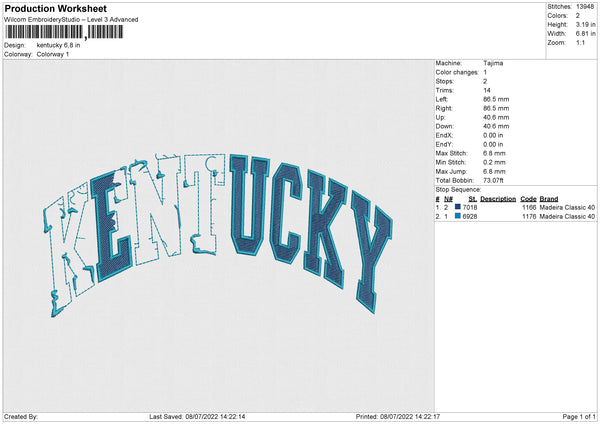Screen dimensions: 600x424
Task: Click thread code 1176 in stop sequence
Action: click(x=529, y=217)
